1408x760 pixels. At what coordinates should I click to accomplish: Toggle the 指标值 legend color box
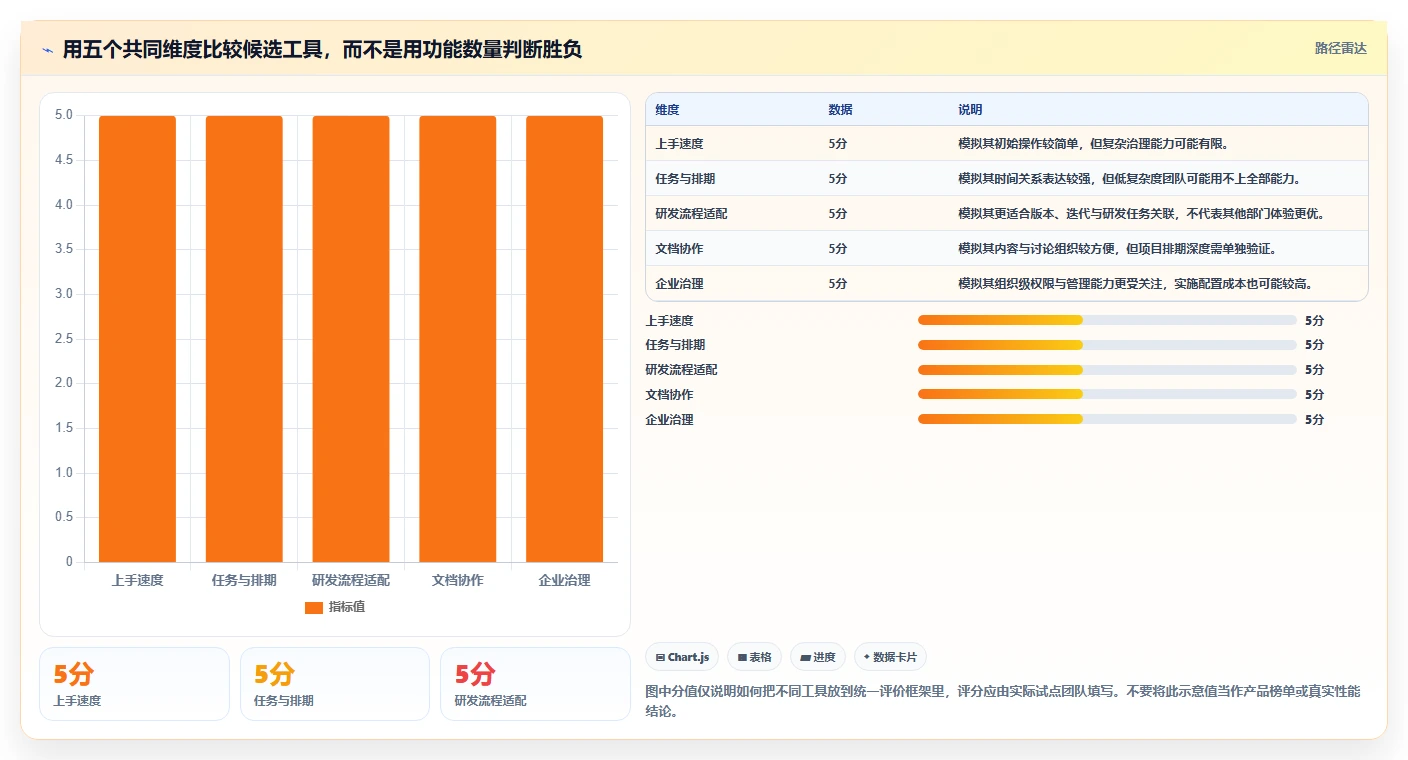(314, 607)
